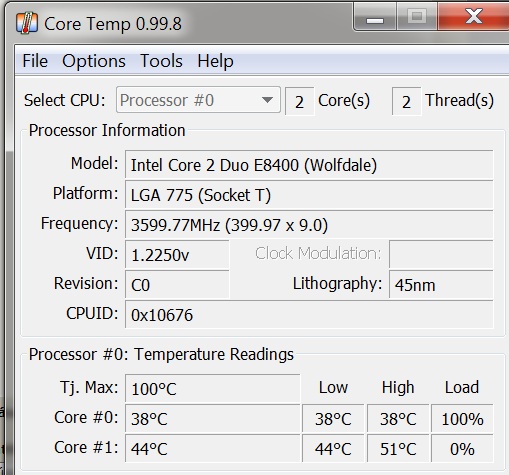Select Core #0 current temperature 38°C
The width and height of the screenshot is (509, 475).
[213, 418]
